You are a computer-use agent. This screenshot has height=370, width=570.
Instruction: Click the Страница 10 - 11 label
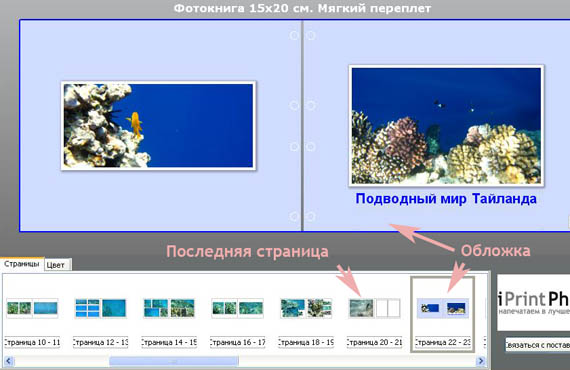(32, 342)
